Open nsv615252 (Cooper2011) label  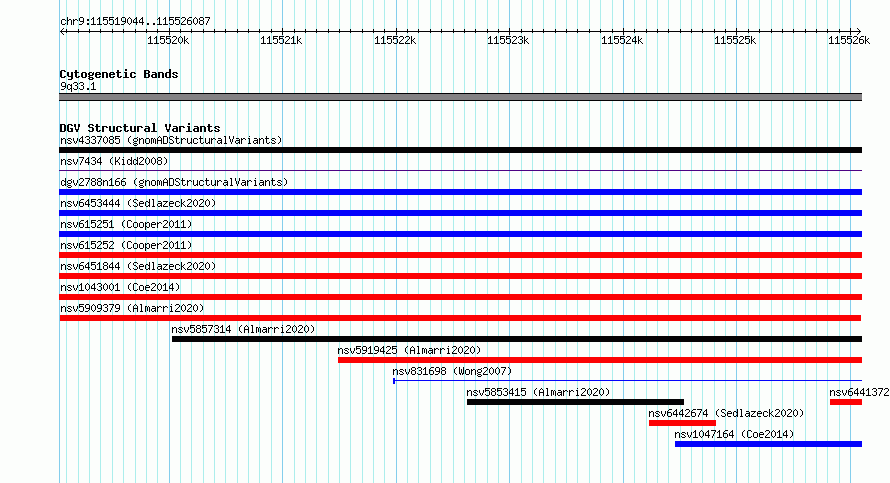point(126,245)
